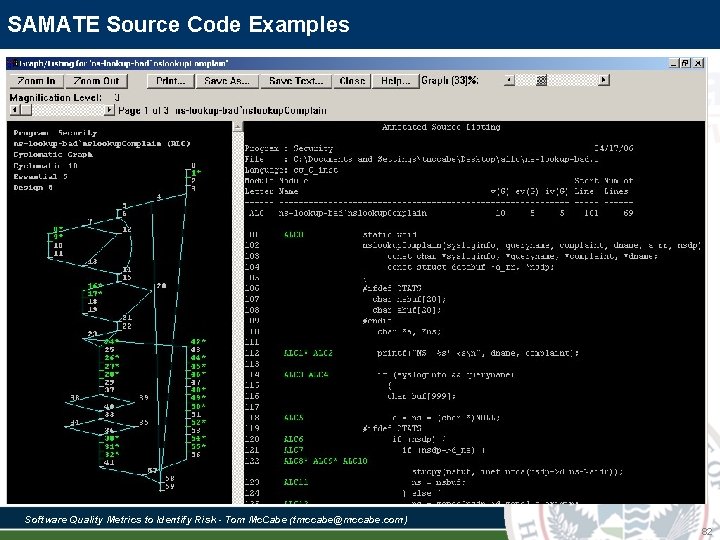The image size is (720, 540).
Task: Select 'Magnification Level:' label text
Action: tap(56, 97)
